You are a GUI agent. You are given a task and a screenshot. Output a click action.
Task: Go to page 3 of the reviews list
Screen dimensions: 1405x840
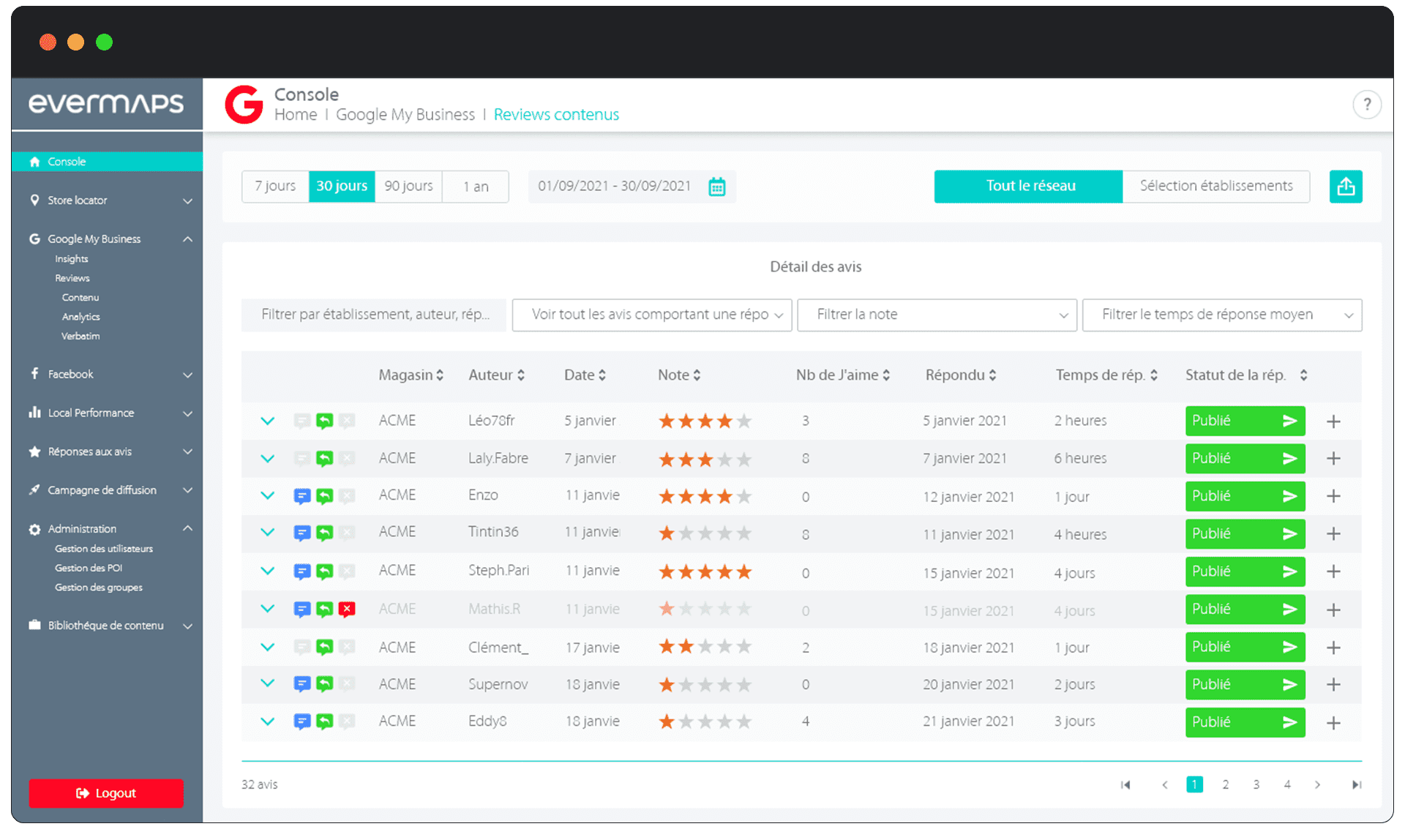tap(1256, 784)
